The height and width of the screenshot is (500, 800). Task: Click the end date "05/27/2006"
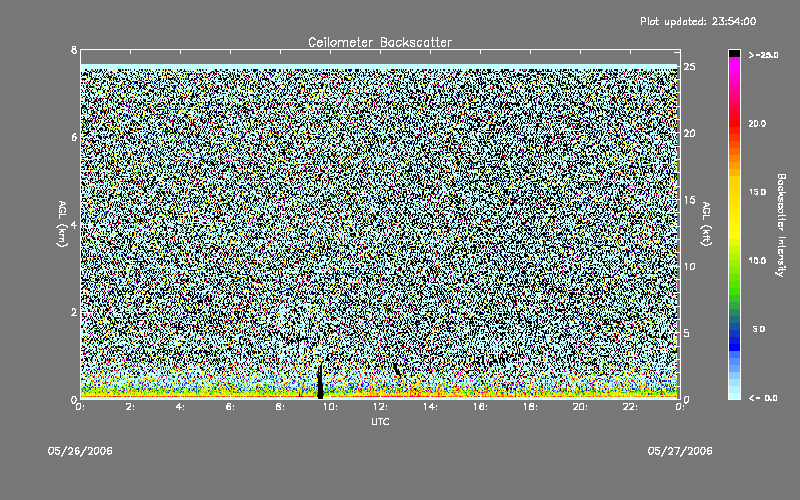pyautogui.click(x=680, y=451)
